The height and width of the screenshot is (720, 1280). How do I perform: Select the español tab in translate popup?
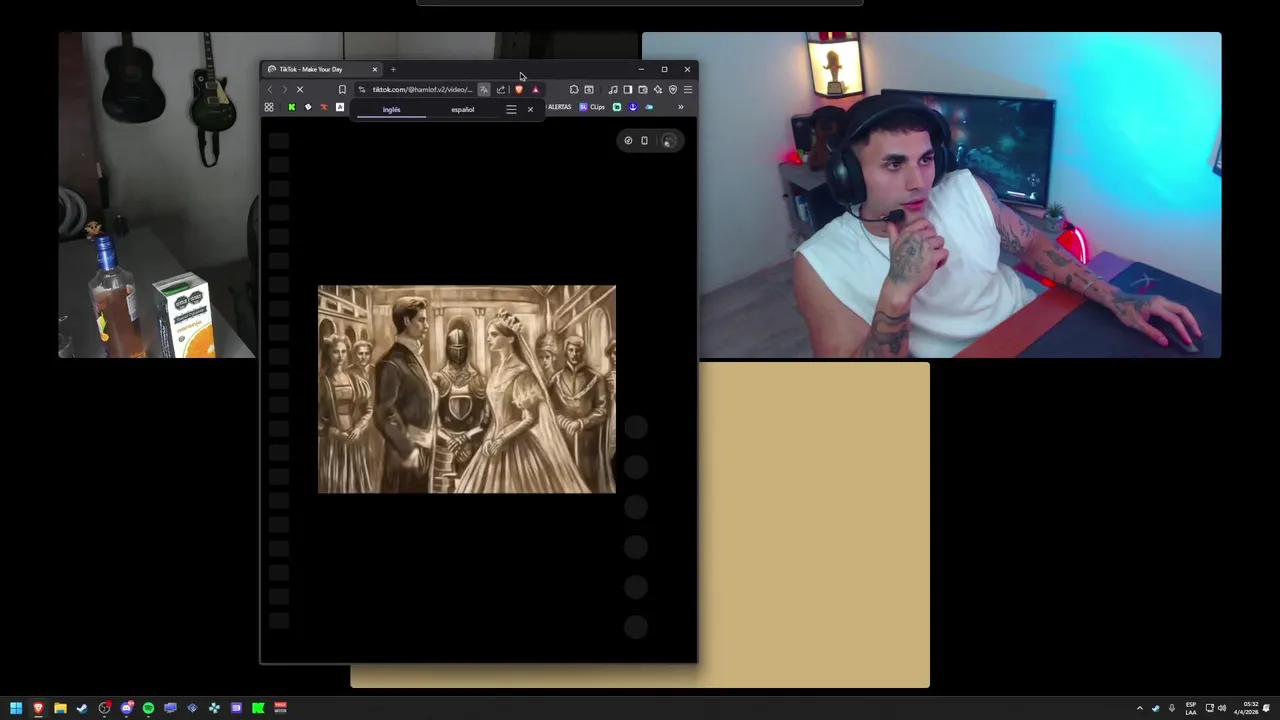[x=463, y=110]
